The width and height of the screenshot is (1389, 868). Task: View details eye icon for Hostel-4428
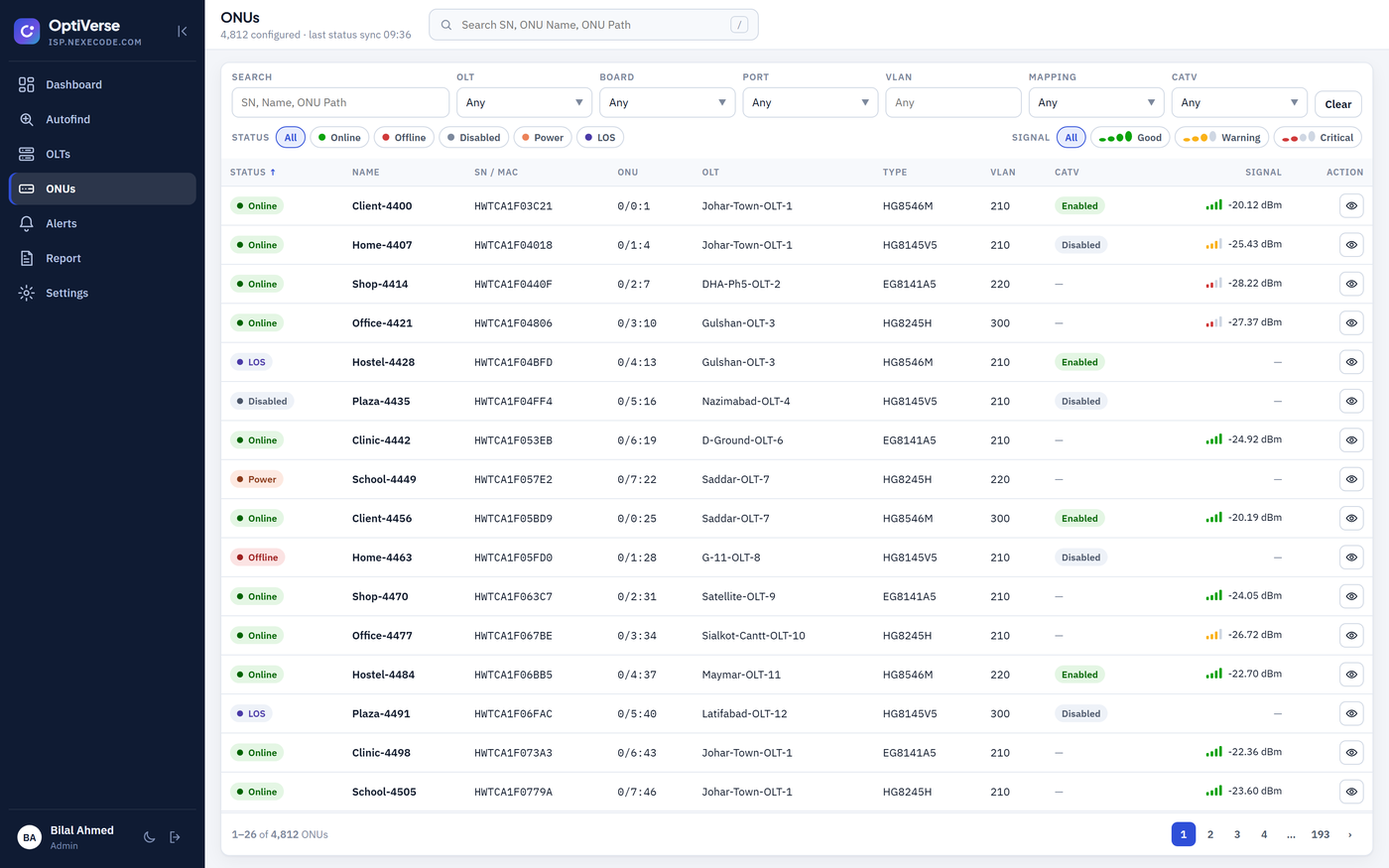coord(1351,362)
